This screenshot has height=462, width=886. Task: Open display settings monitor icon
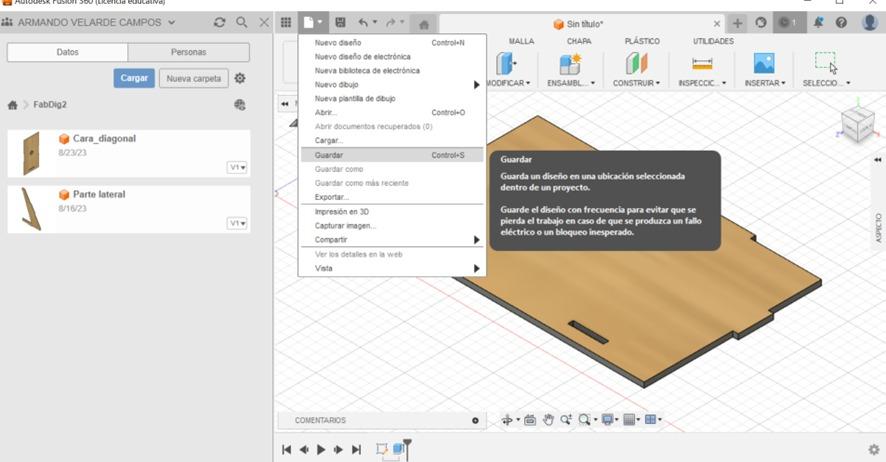point(608,420)
